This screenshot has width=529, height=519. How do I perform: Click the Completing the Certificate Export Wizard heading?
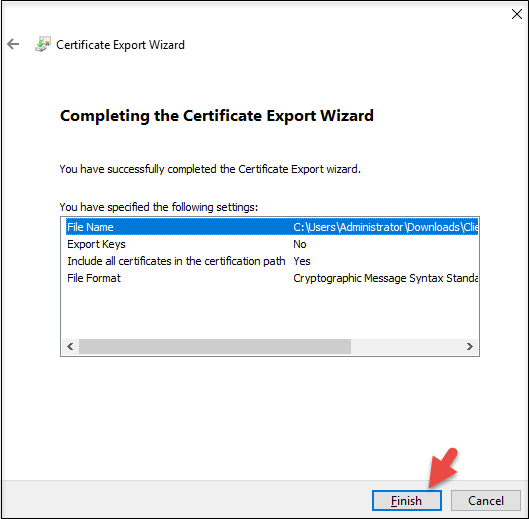point(217,116)
